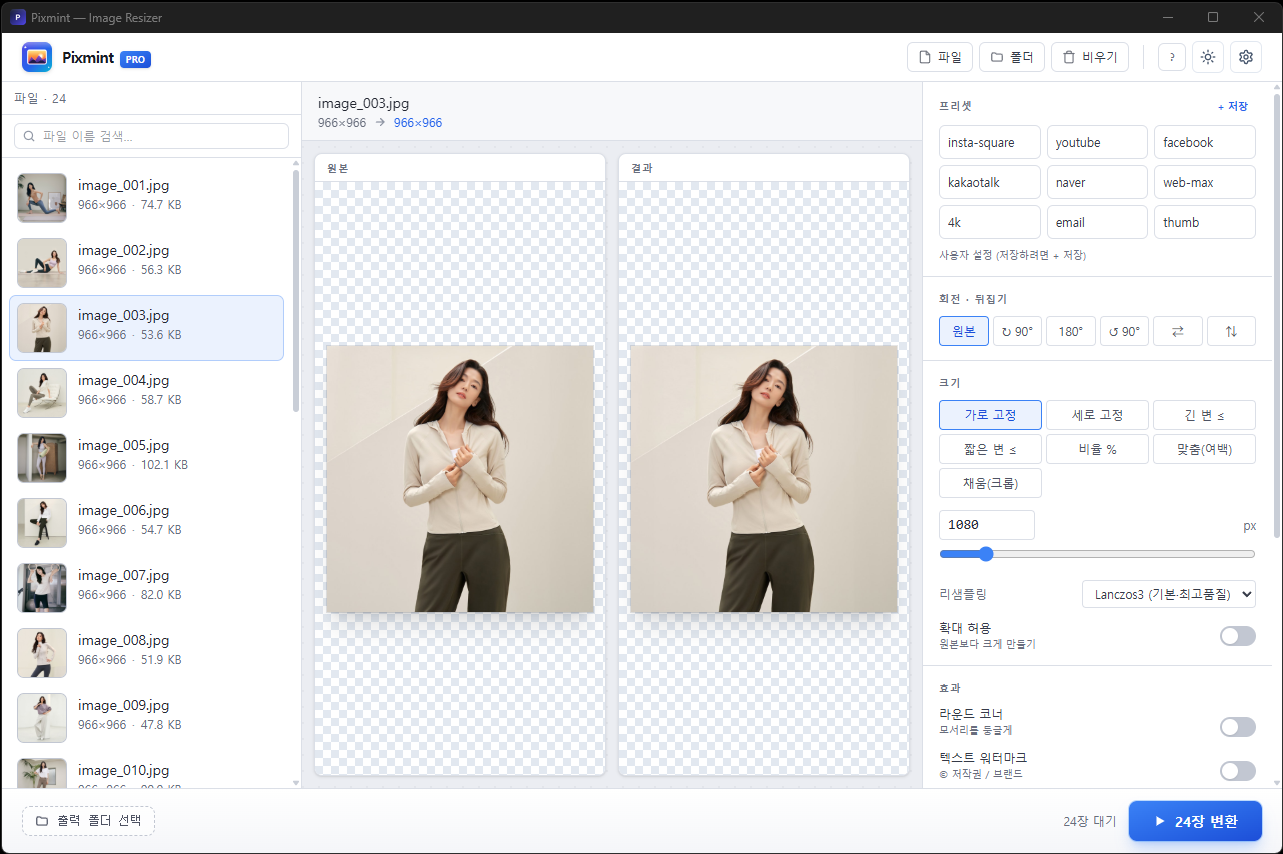Enable the 라운드 코너 switch
The height and width of the screenshot is (854, 1283).
coord(1237,727)
